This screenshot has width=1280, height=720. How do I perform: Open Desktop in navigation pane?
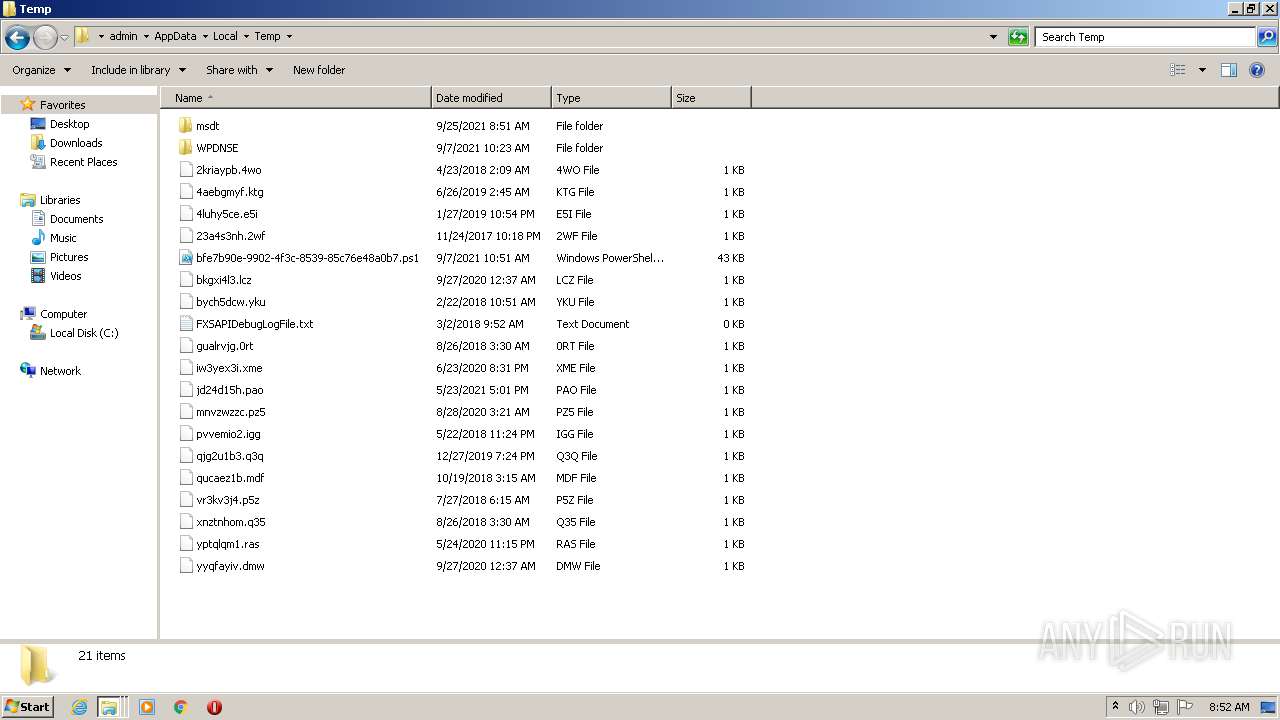[69, 124]
